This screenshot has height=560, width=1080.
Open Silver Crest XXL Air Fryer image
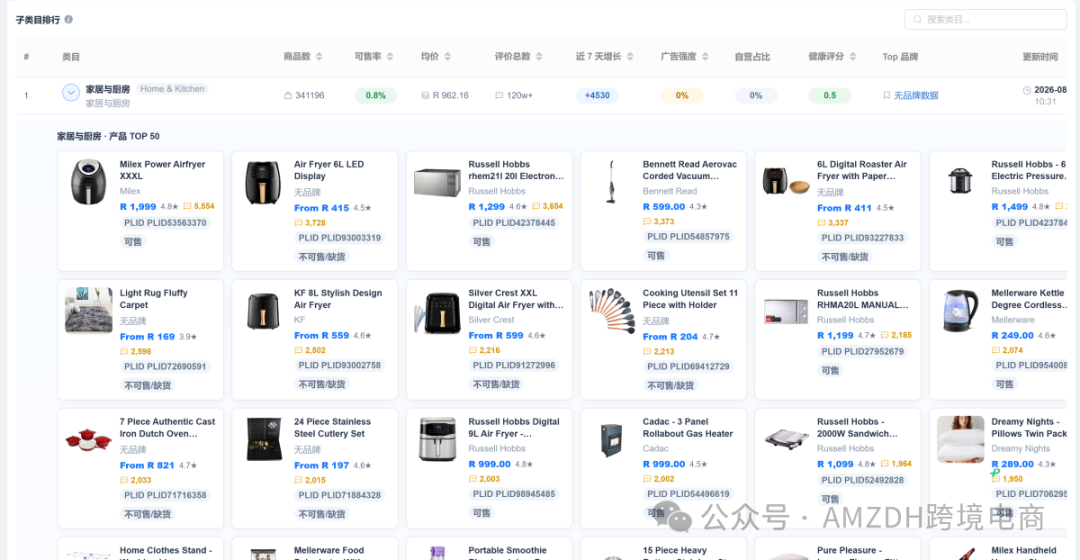point(437,311)
